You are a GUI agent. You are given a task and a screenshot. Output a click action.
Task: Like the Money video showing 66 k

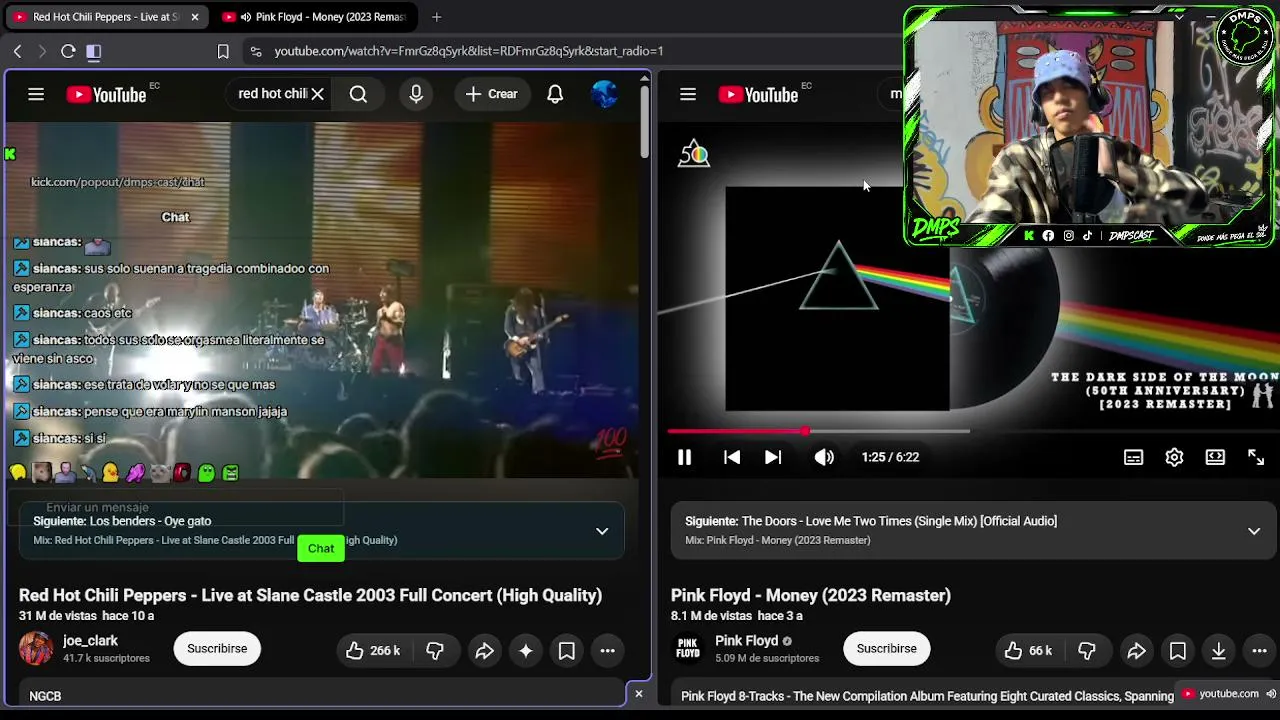click(1027, 651)
